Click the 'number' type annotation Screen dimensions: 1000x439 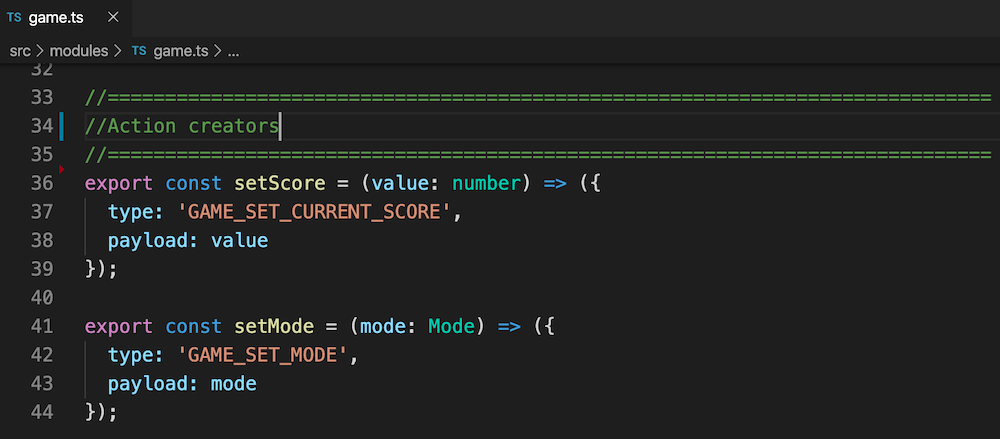click(x=487, y=184)
